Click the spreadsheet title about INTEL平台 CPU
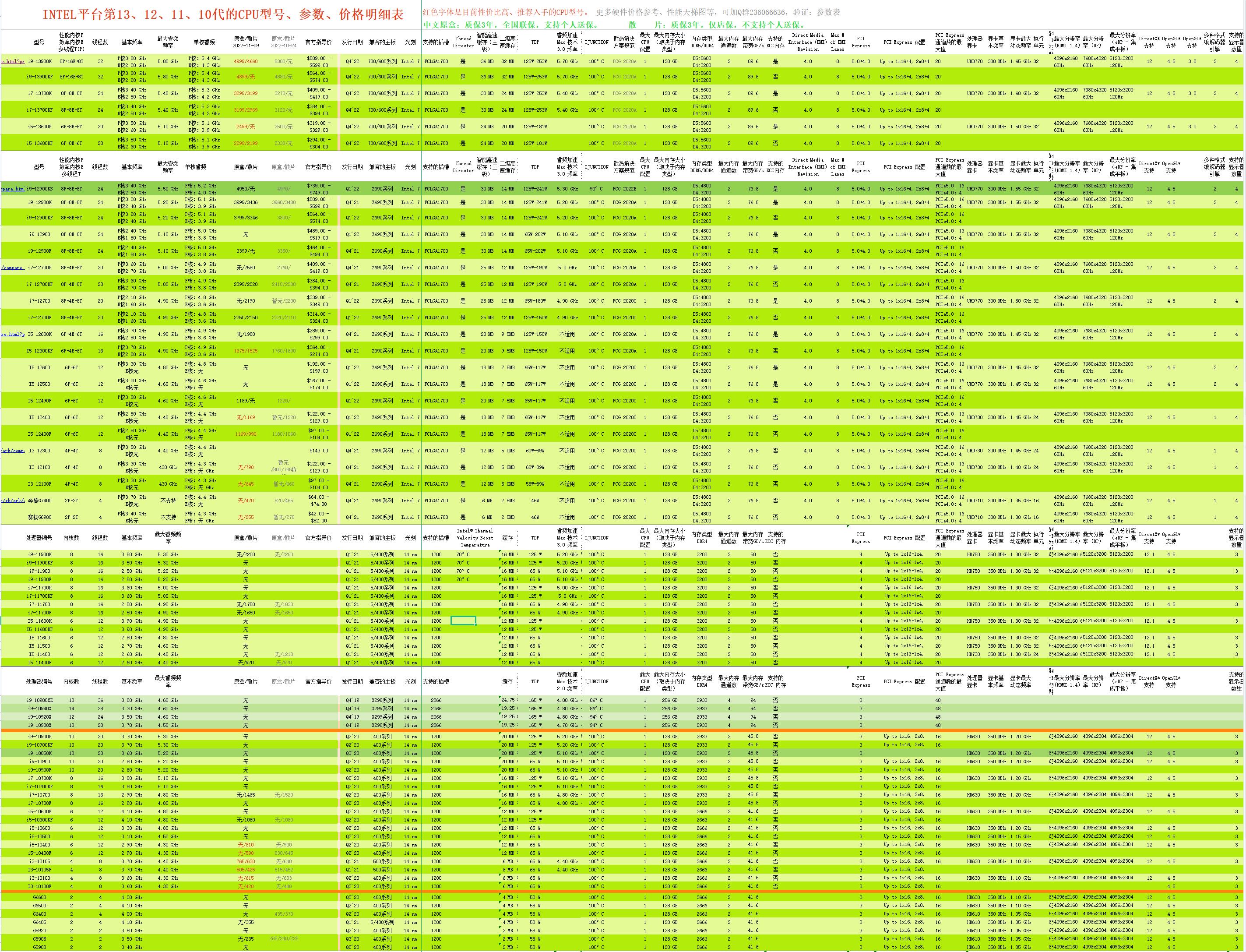Screen dimensions: 1246x952 pyautogui.click(x=223, y=15)
